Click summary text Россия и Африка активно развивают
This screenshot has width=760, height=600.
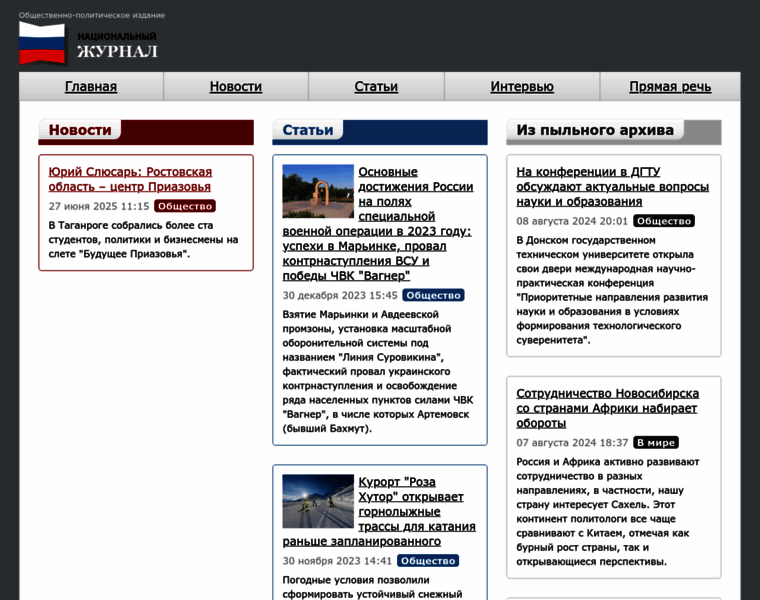(x=608, y=511)
